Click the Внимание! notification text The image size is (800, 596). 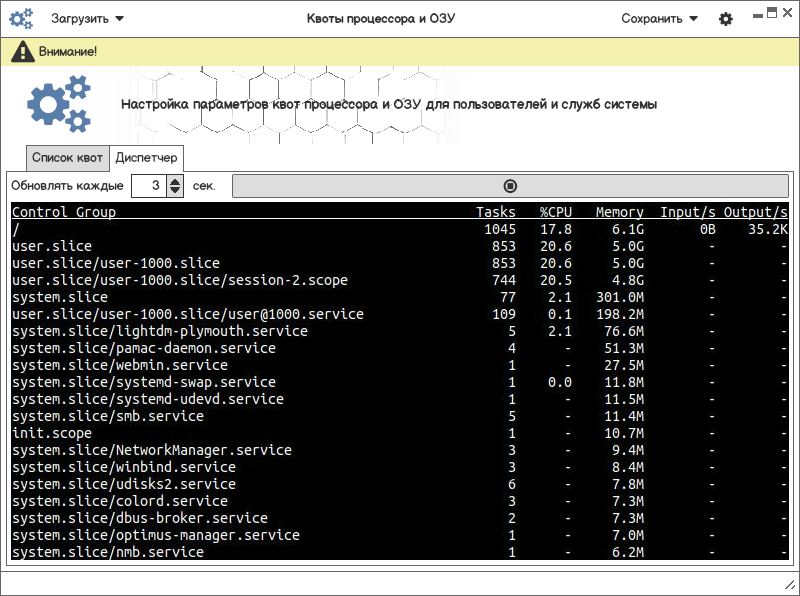[x=68, y=52]
